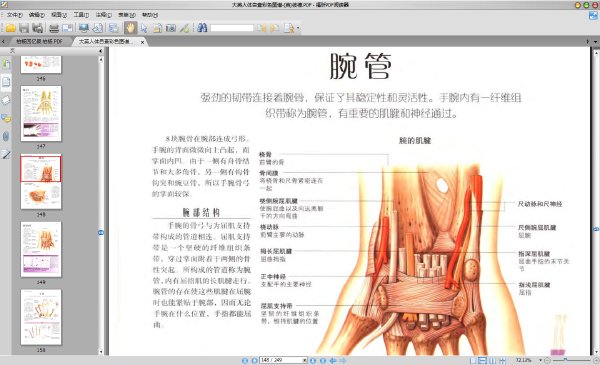The width and height of the screenshot is (600, 365).
Task: Switch to facing pages layout
Action: [493, 360]
